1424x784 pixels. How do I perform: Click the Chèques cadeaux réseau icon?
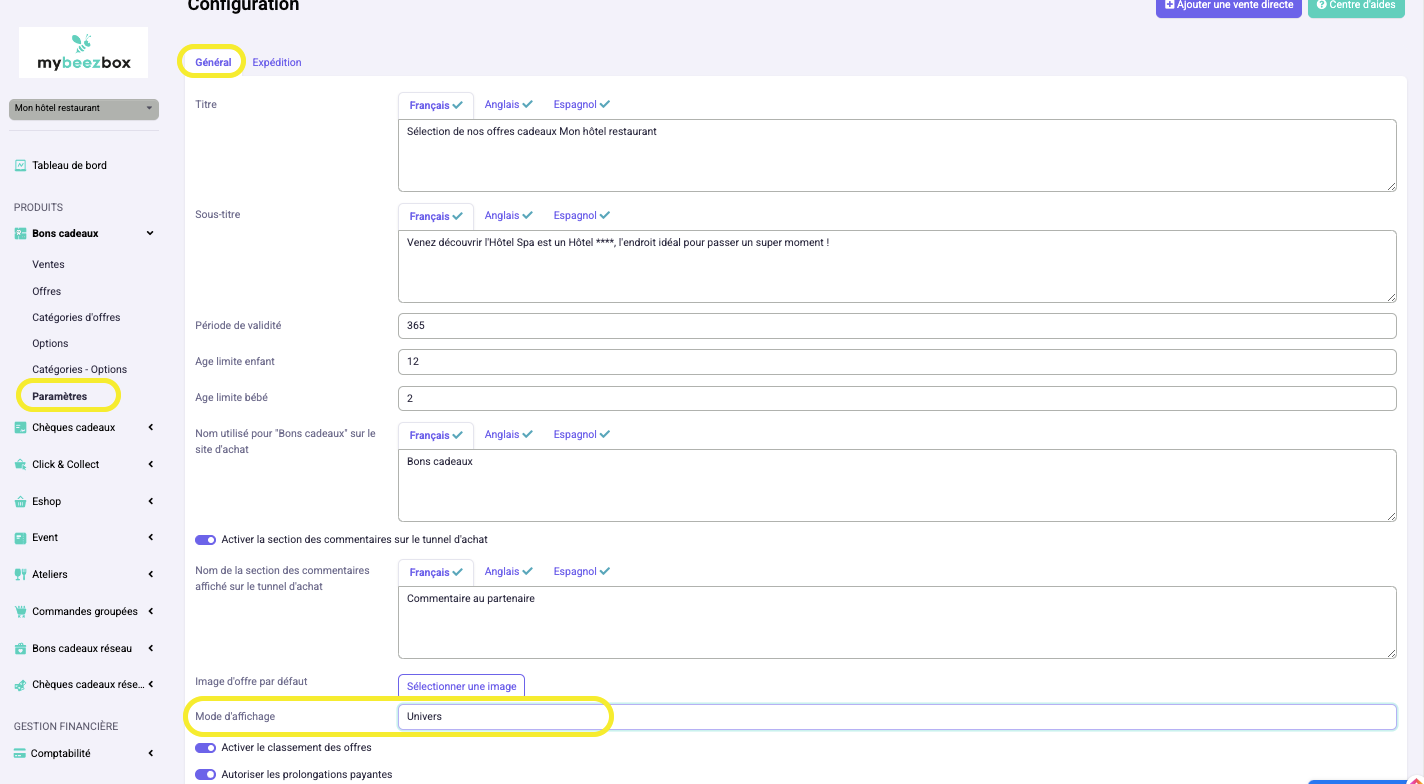20,685
